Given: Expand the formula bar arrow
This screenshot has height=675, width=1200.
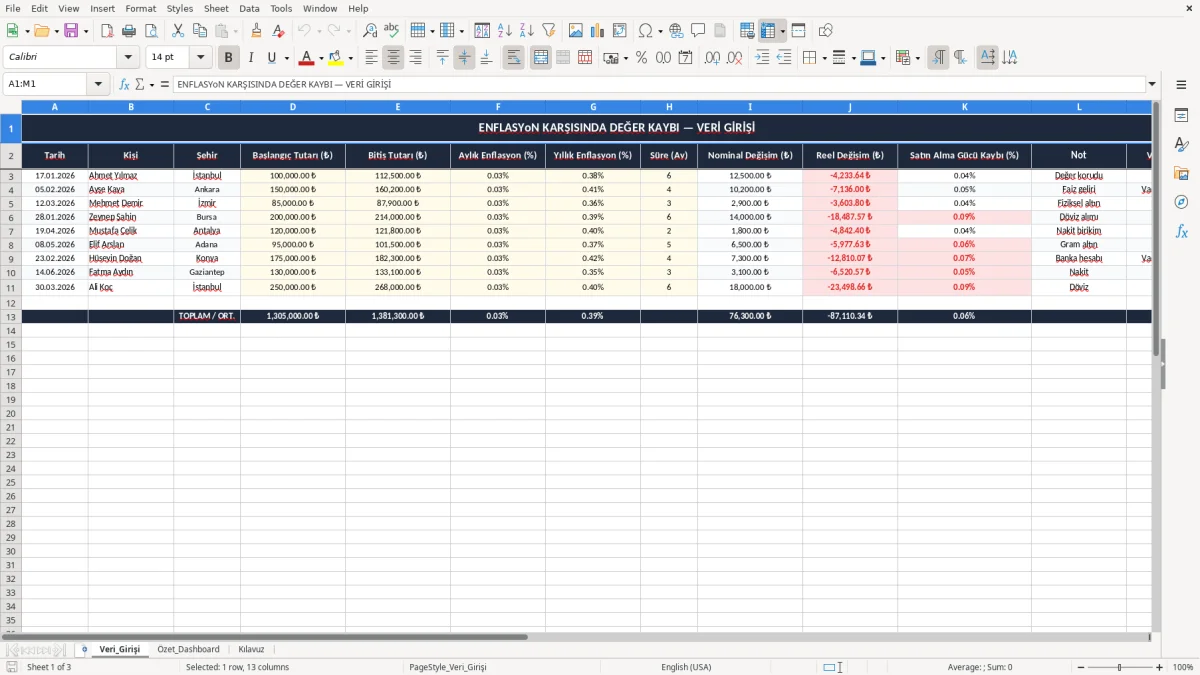Looking at the screenshot, I should pos(1152,84).
